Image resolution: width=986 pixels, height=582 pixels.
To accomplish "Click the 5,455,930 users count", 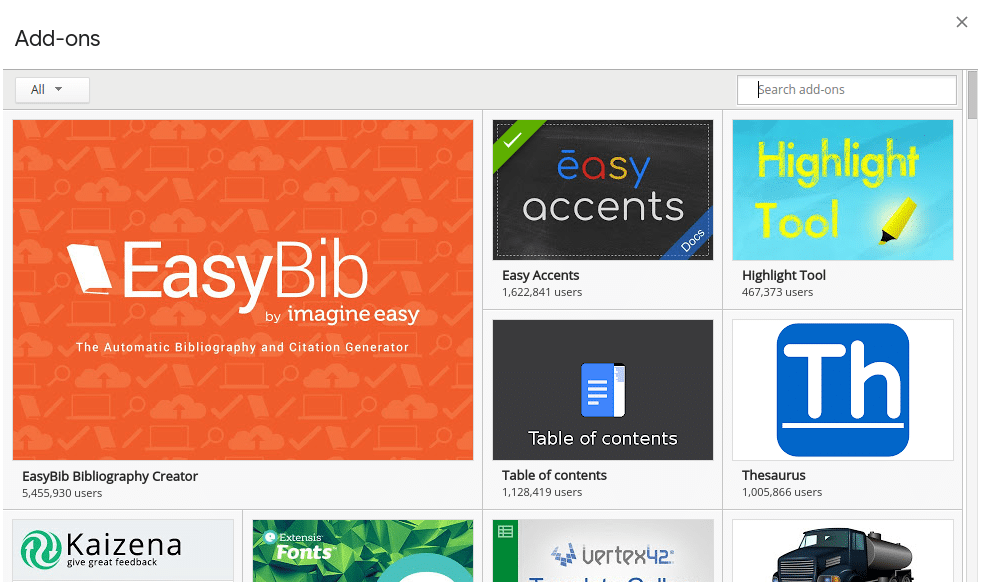I will [x=62, y=493].
